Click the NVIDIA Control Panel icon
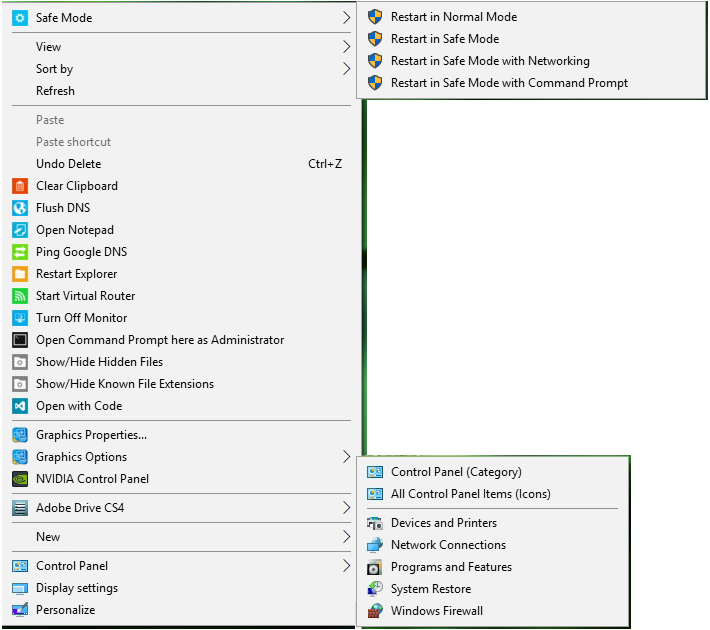Image resolution: width=710 pixels, height=630 pixels. pos(19,479)
